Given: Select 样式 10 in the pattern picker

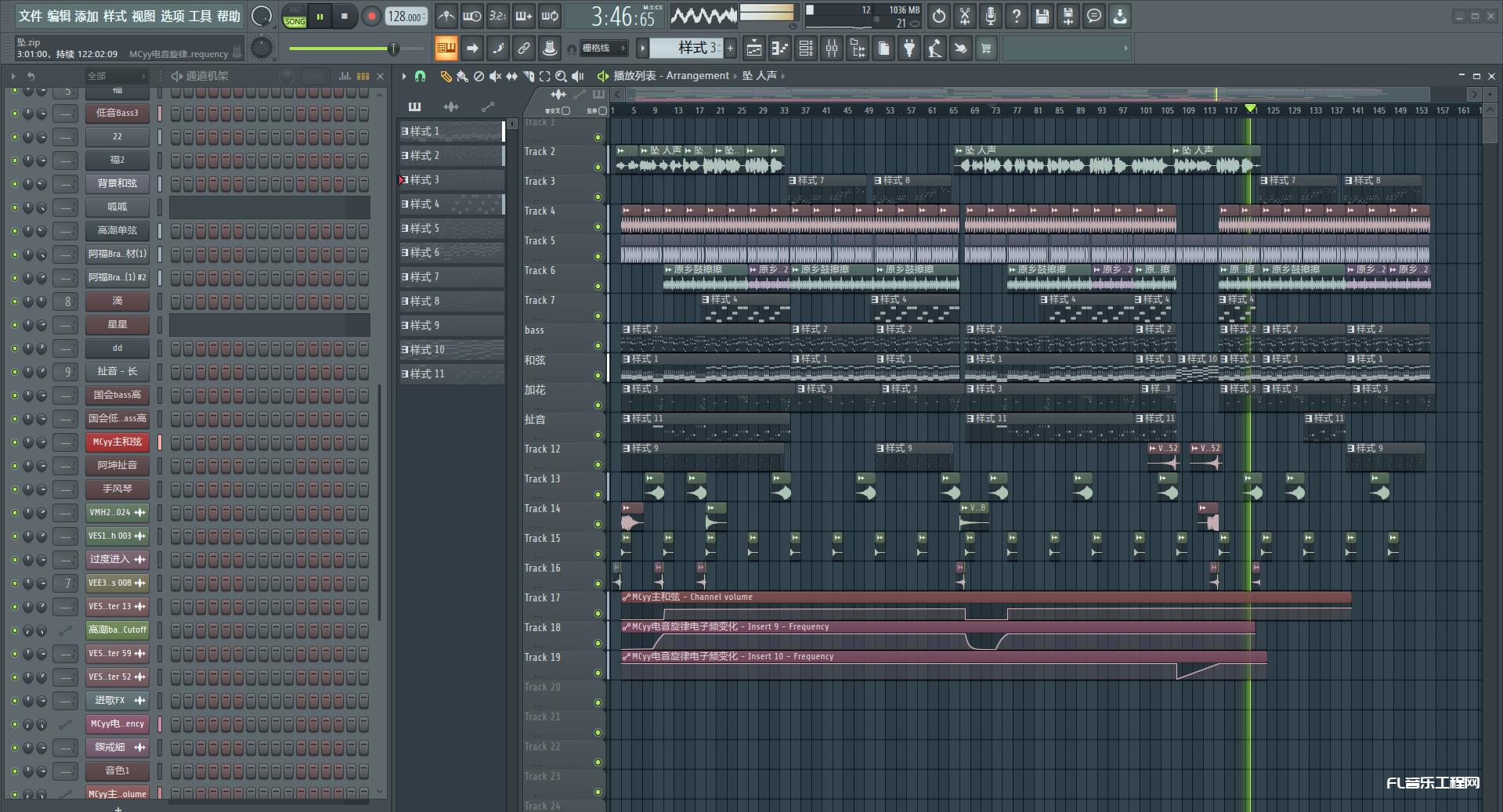Looking at the screenshot, I should tap(452, 350).
